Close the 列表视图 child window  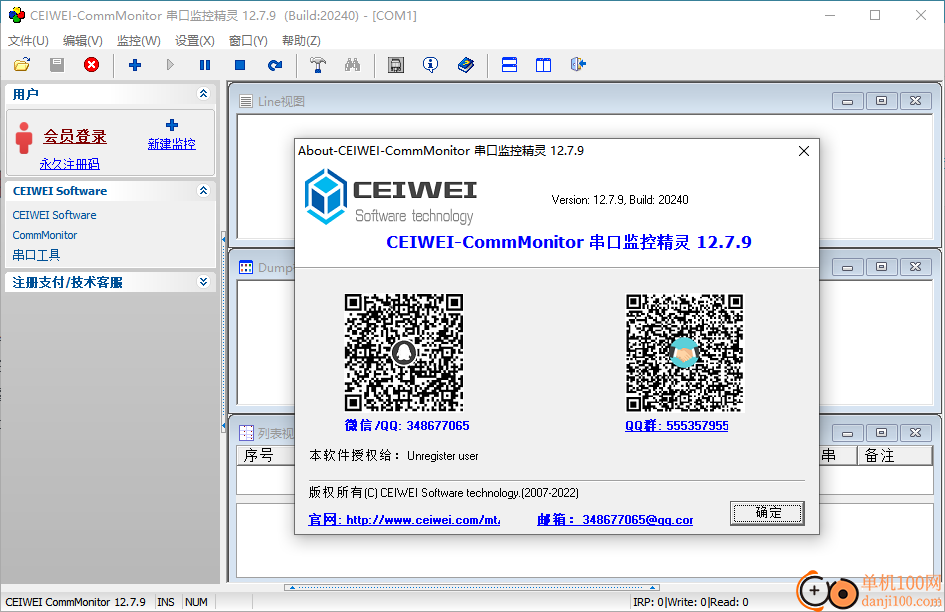click(915, 433)
